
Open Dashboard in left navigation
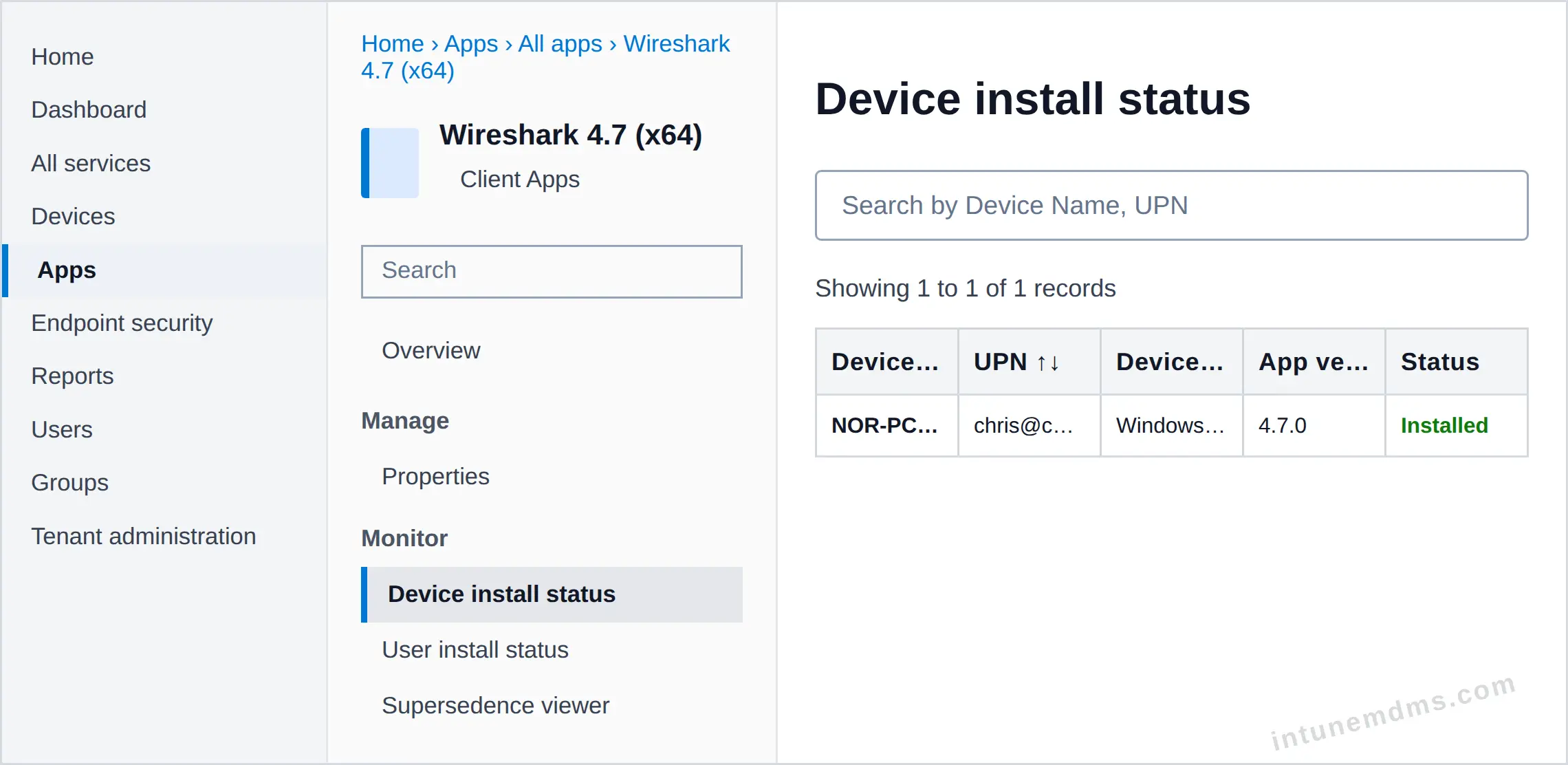[89, 109]
